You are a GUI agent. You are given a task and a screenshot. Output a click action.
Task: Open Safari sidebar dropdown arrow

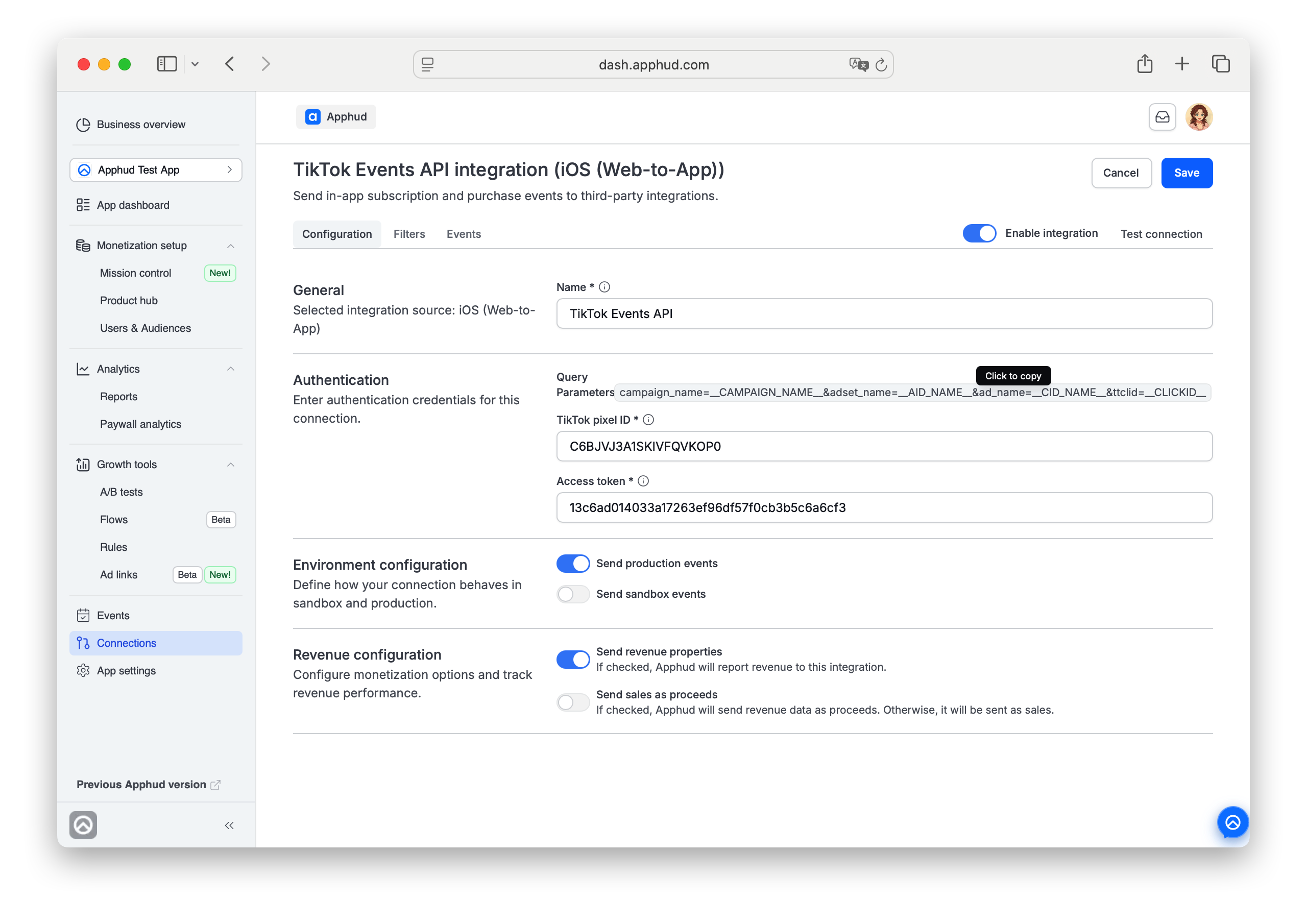point(195,64)
